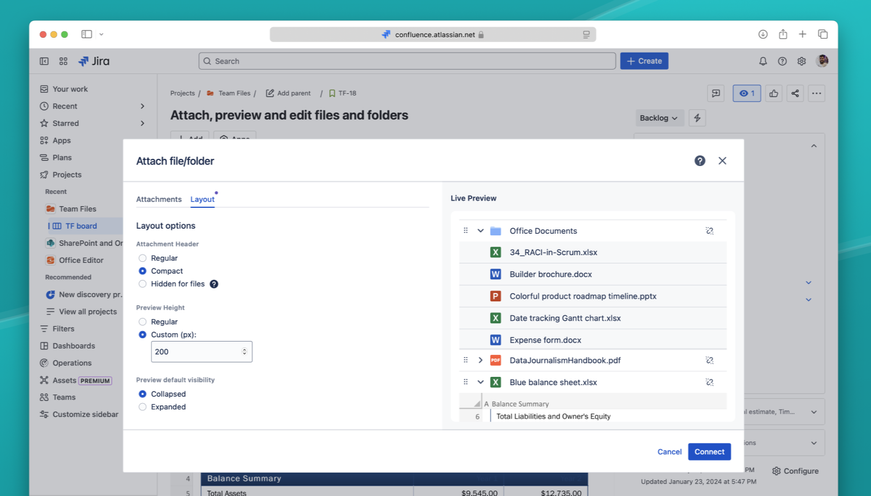Open a new Safari tab with plus icon
Viewport: 871px width, 496px height.
point(802,34)
